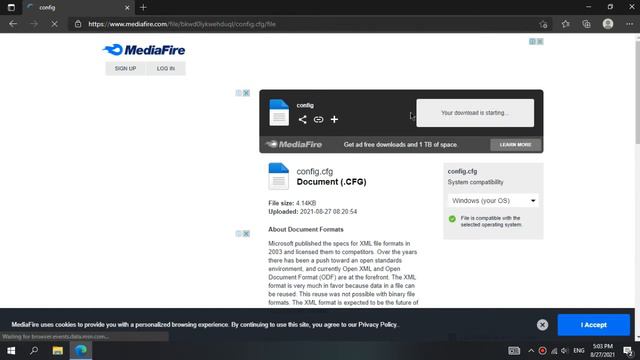The width and height of the screenshot is (640, 360).
Task: Click Microsoft Edge taskbar icon
Action: [x=81, y=351]
